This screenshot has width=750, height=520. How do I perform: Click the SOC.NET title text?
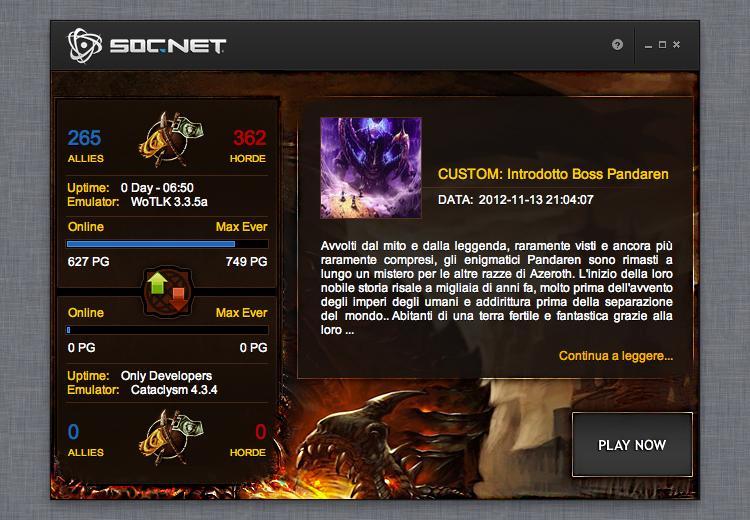click(x=167, y=46)
